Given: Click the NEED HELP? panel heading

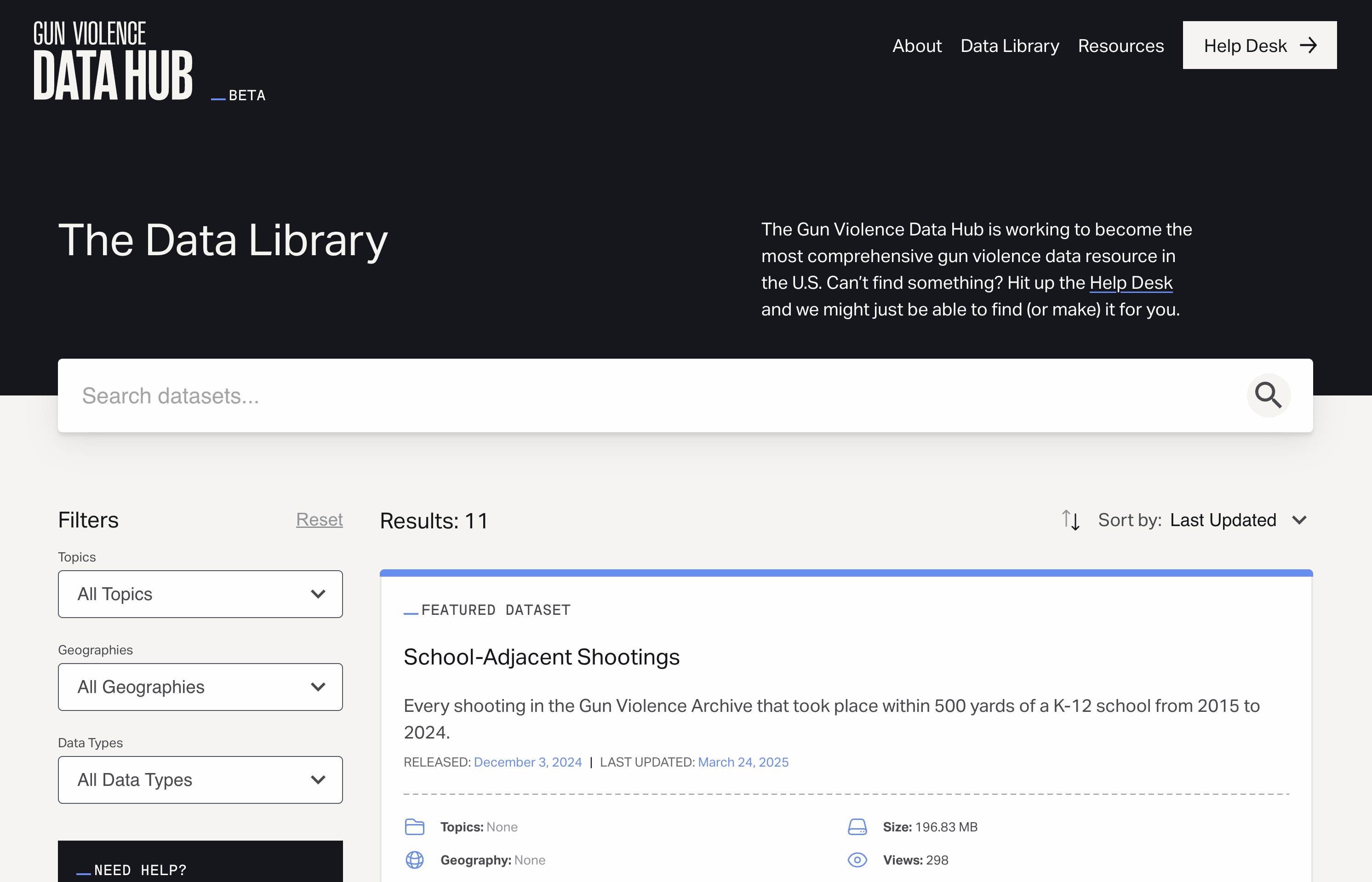Looking at the screenshot, I should coord(140,870).
